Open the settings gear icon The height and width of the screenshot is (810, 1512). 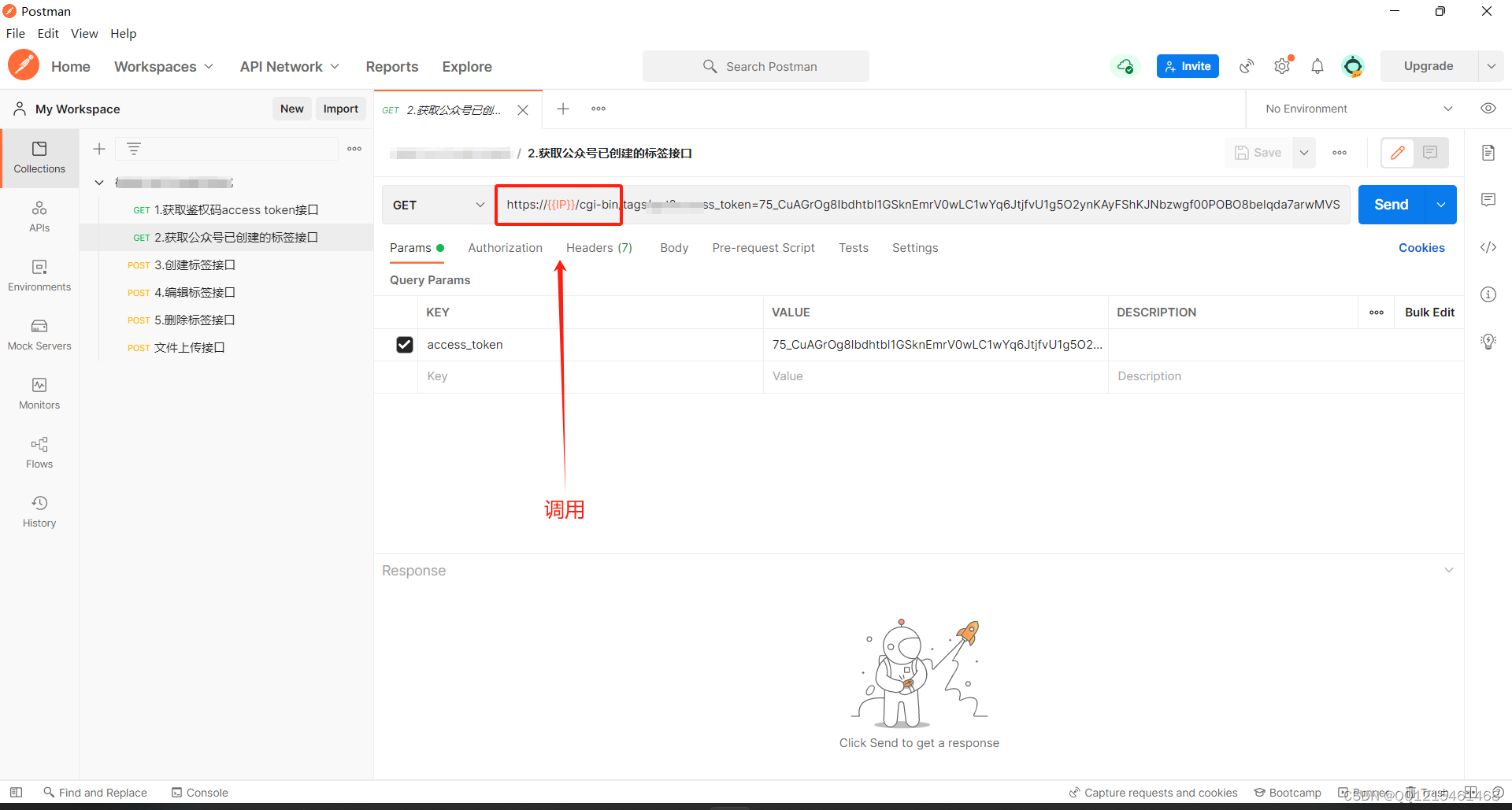point(1282,66)
